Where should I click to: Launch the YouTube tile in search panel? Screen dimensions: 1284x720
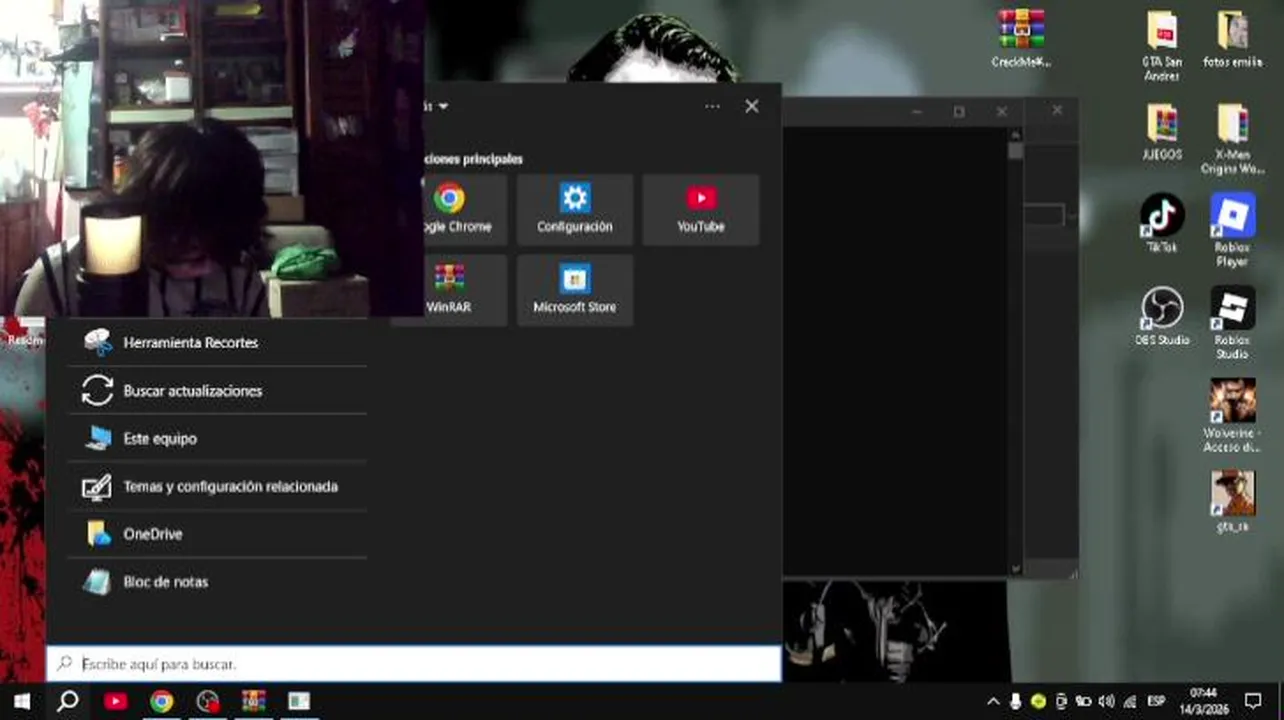[701, 210]
